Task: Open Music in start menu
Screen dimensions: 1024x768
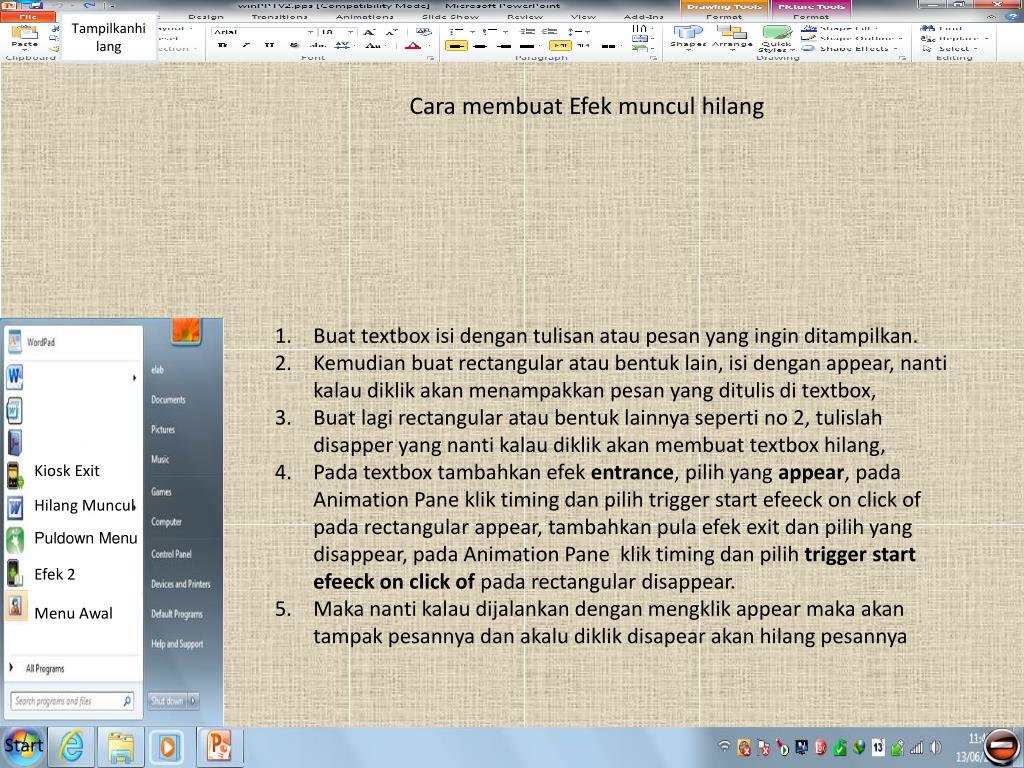Action: [x=160, y=459]
